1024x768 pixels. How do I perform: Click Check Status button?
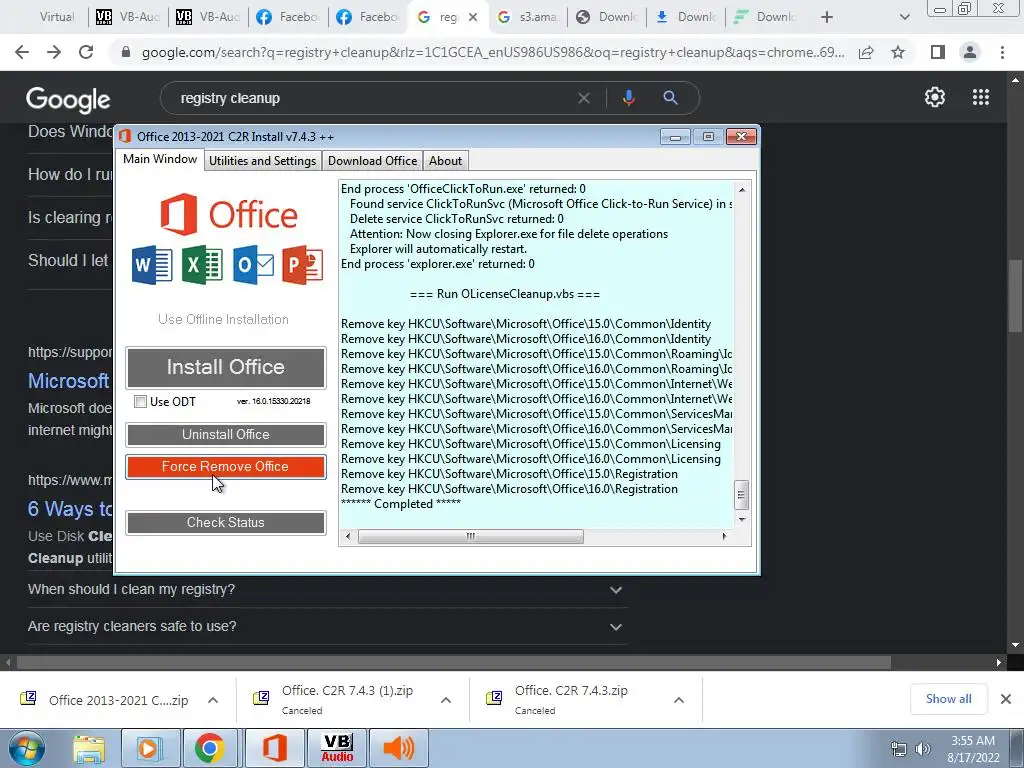[225, 522]
